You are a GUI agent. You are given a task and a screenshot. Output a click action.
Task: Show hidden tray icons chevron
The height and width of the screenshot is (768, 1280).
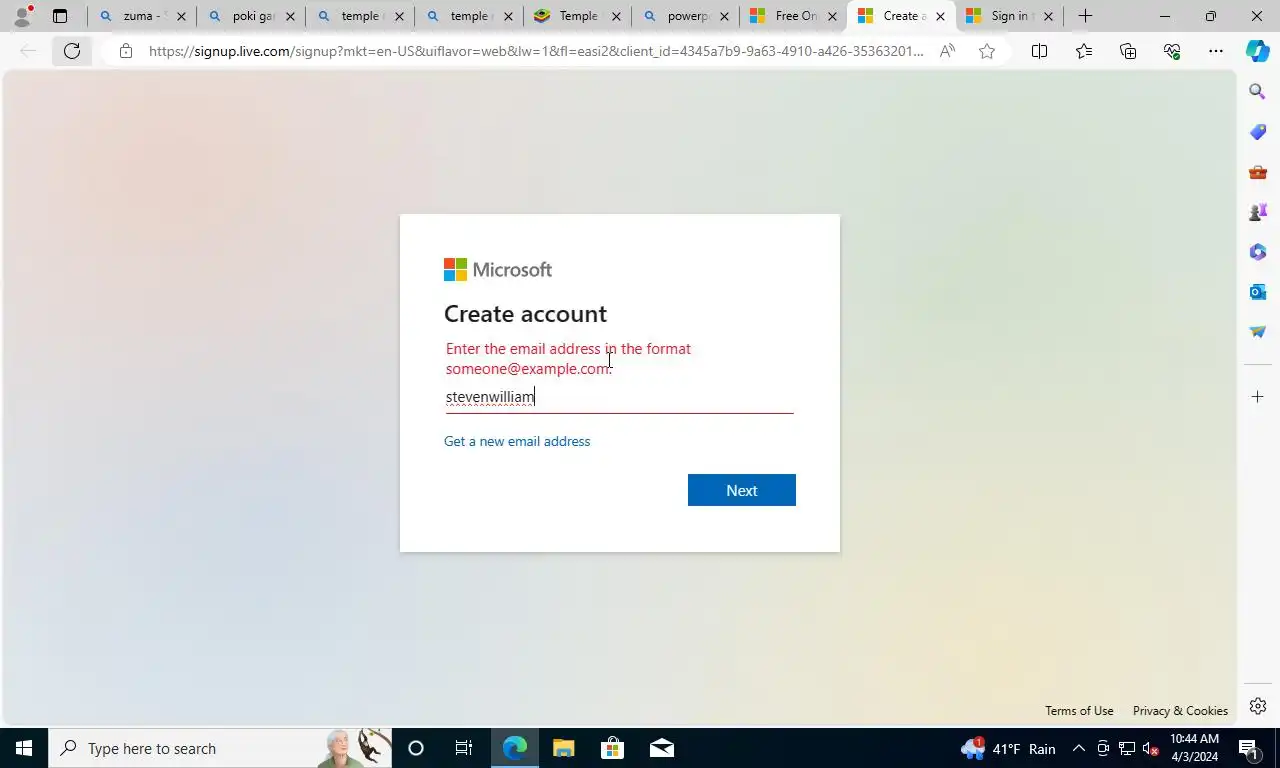click(1079, 748)
